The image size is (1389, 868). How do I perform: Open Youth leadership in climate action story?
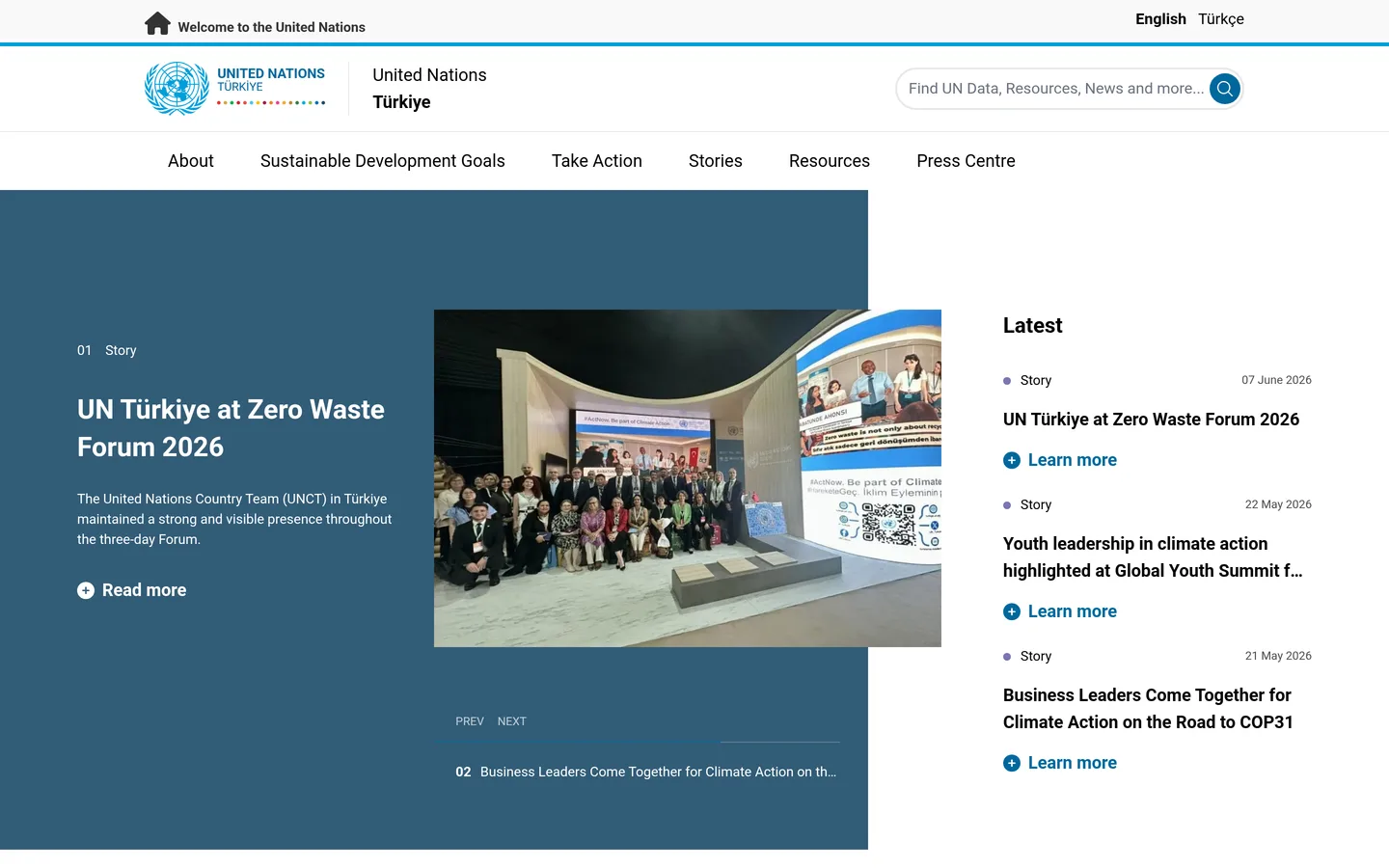click(x=1153, y=557)
